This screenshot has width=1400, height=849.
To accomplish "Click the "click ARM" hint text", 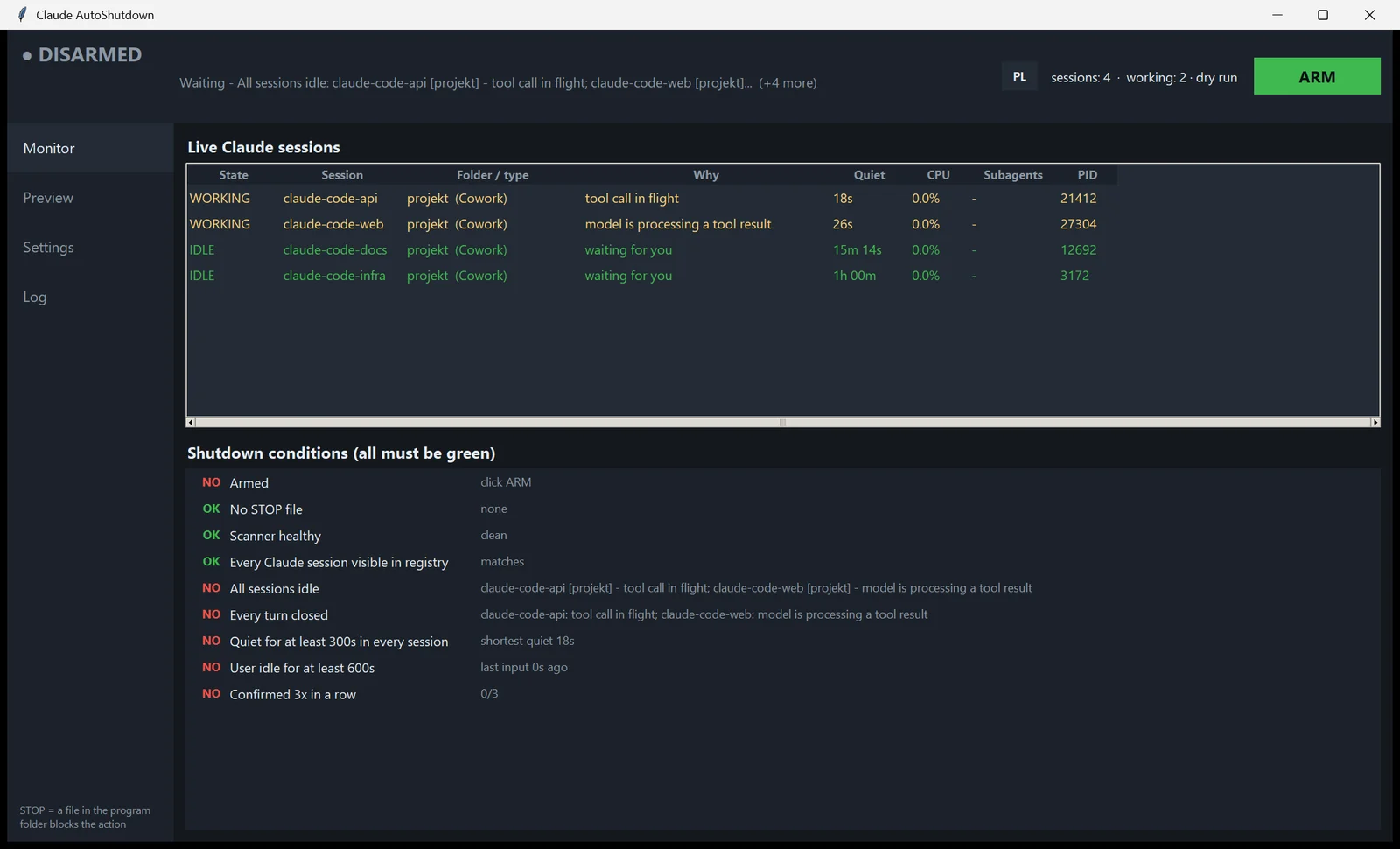I will tap(506, 482).
